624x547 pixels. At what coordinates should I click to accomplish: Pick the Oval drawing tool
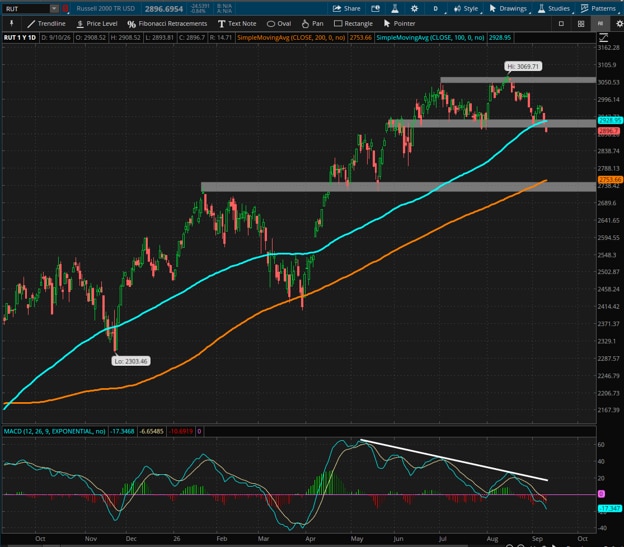279,23
